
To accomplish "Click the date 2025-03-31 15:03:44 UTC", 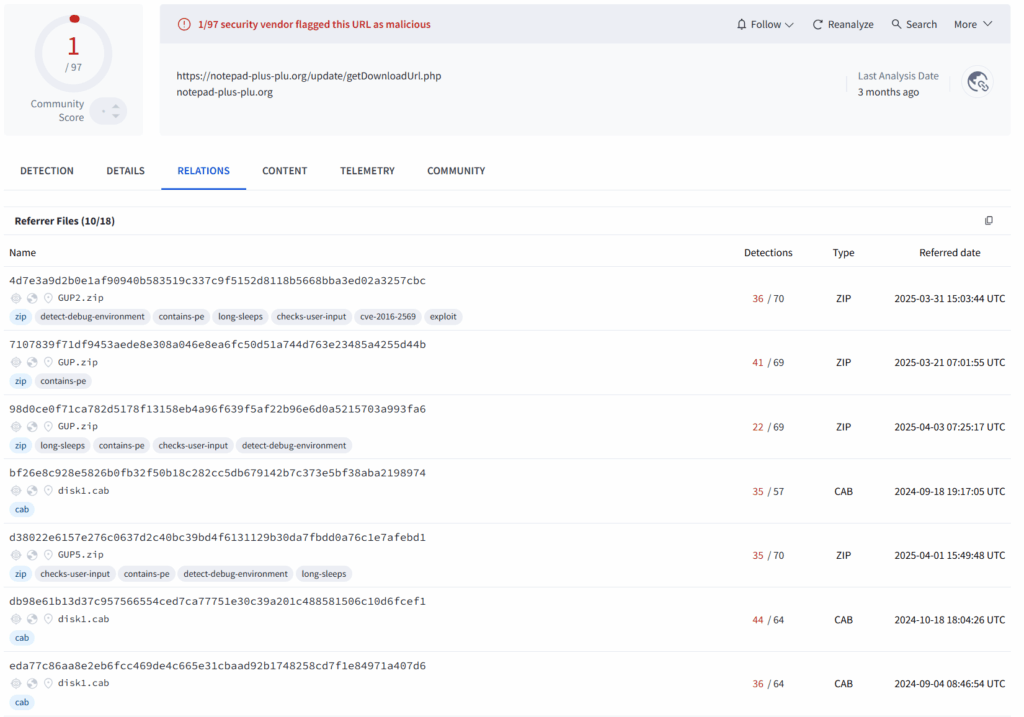I will click(950, 298).
